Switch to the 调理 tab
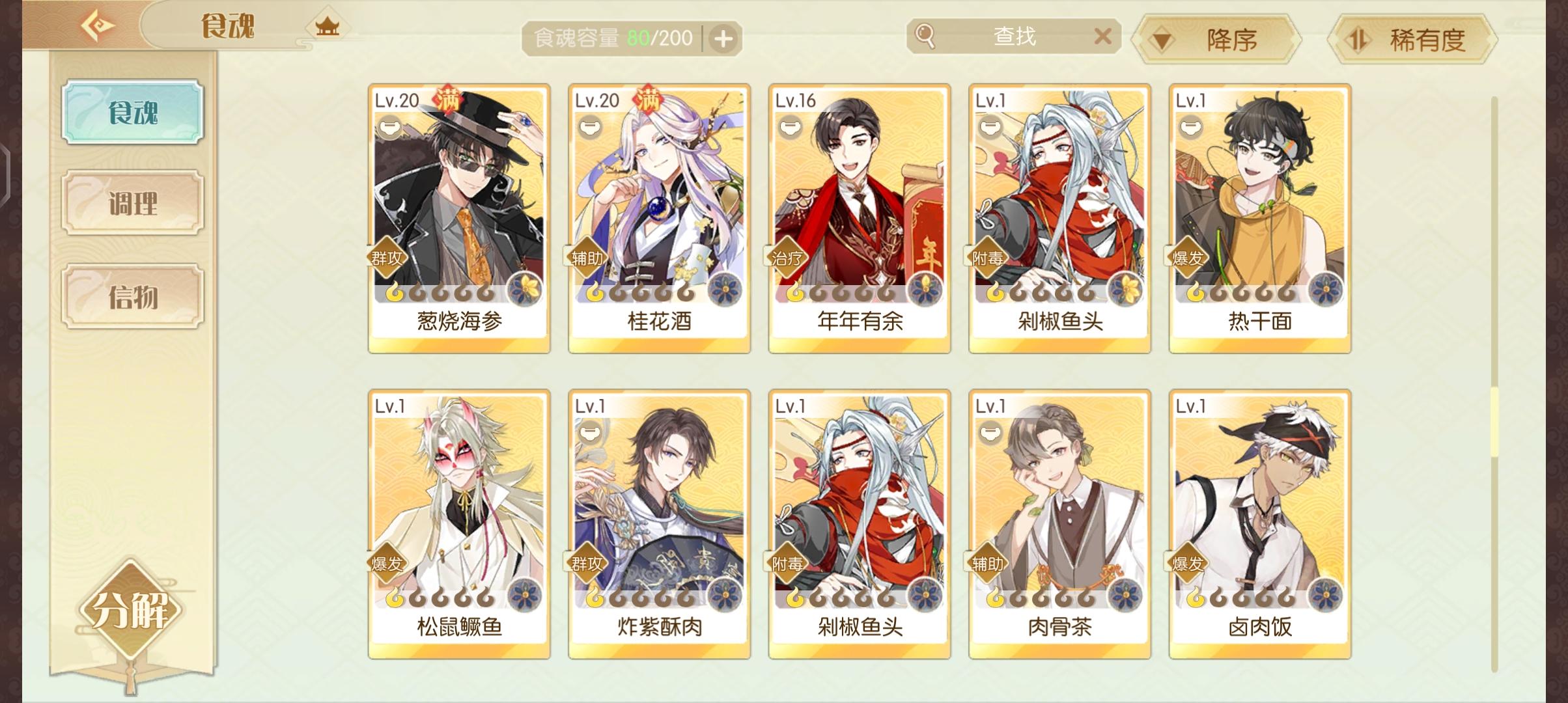The width and height of the screenshot is (1568, 703). point(133,203)
